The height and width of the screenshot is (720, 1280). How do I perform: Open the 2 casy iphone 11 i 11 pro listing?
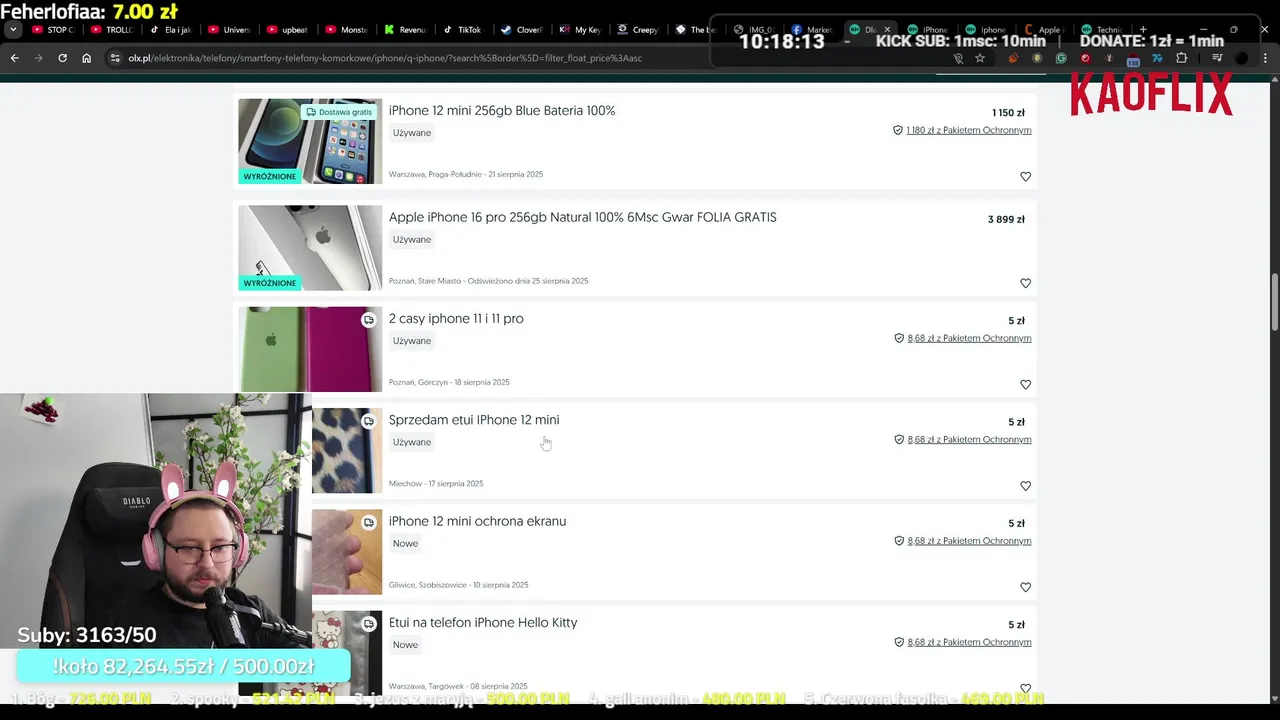click(x=456, y=318)
